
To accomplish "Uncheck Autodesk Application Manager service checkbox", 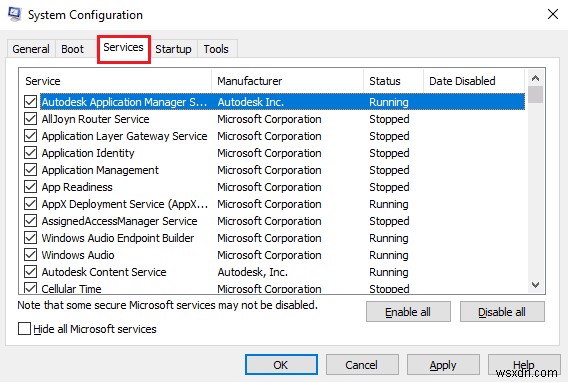I will pos(30,102).
